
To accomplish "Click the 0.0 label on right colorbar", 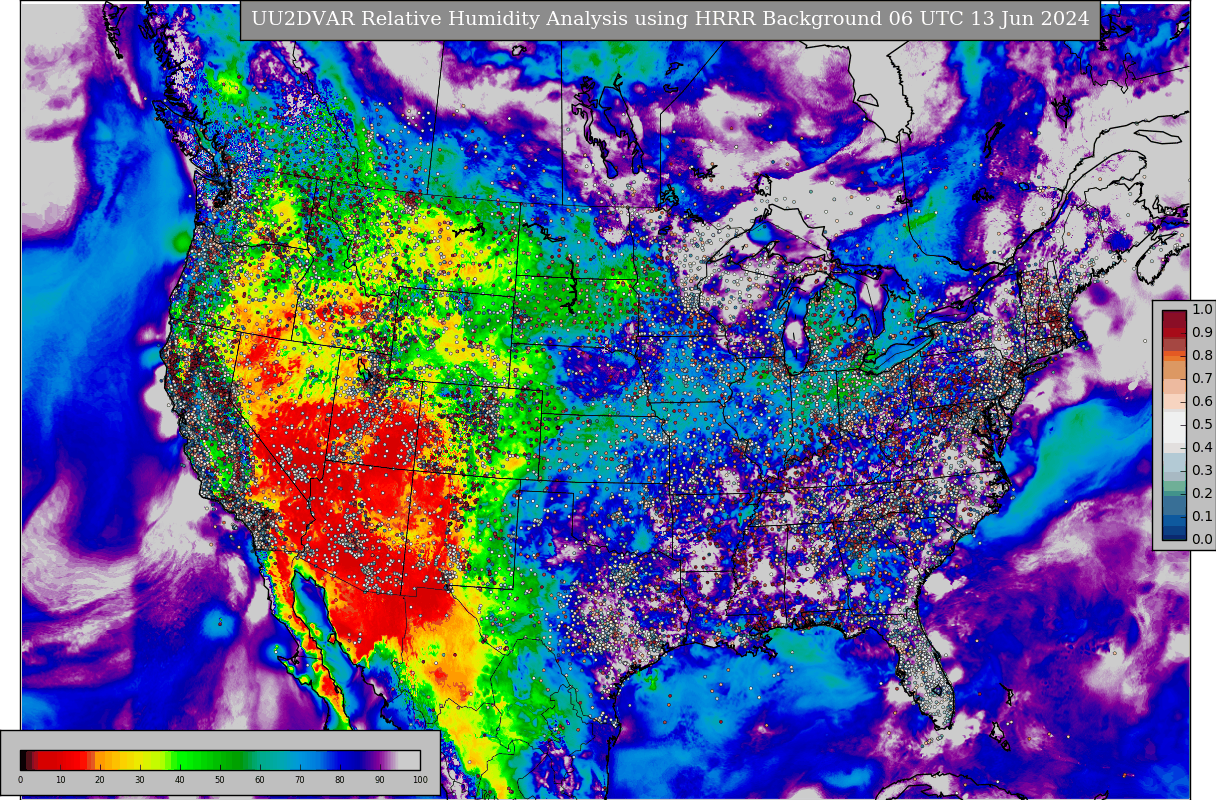I will click(1202, 539).
